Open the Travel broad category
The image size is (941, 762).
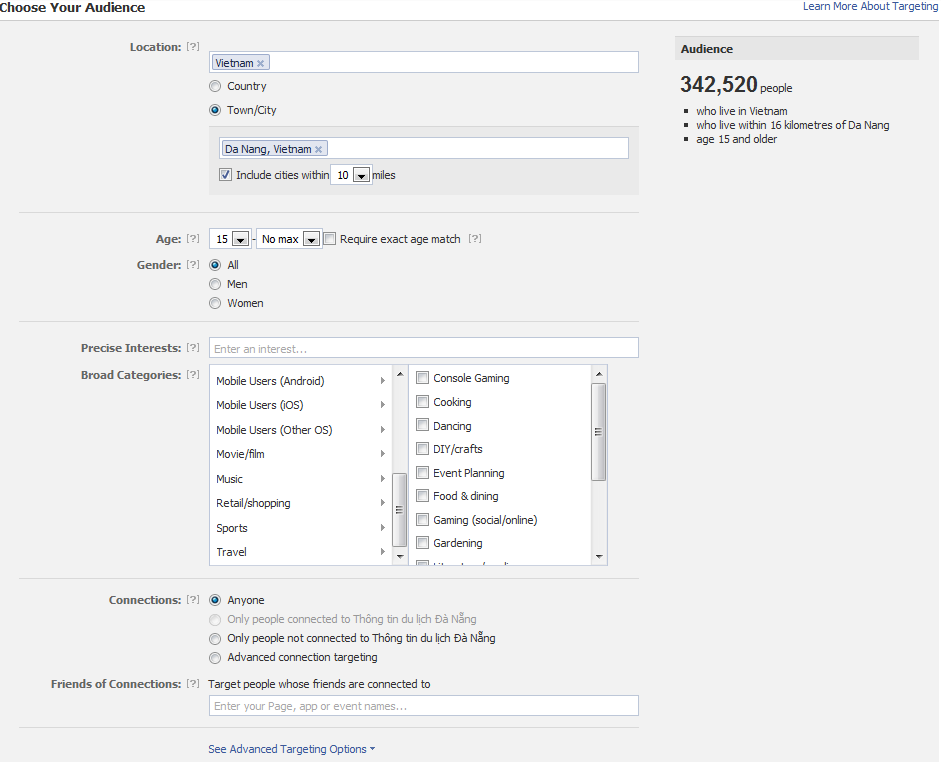point(232,552)
